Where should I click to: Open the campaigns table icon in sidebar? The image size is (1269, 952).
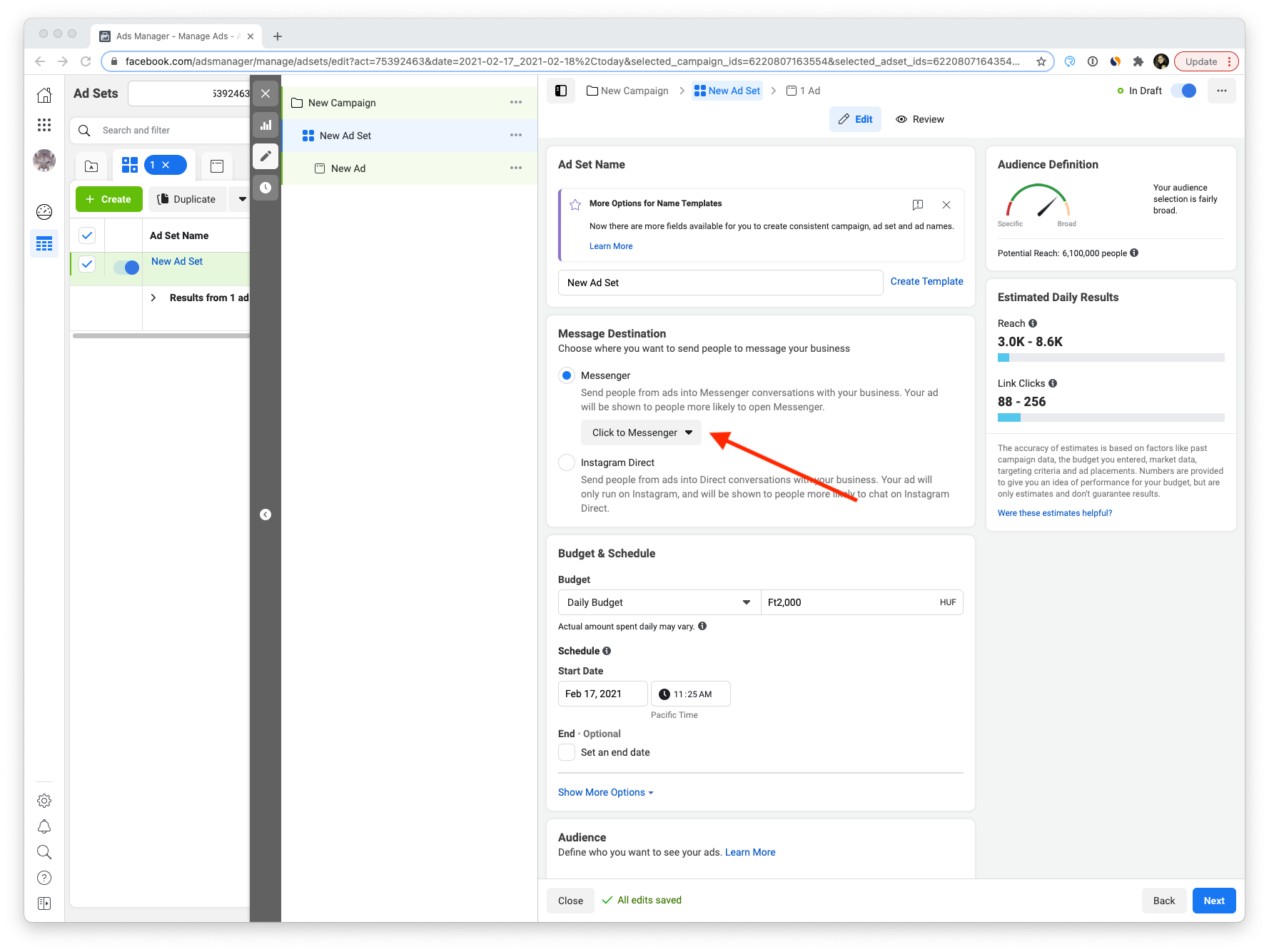coord(44,244)
